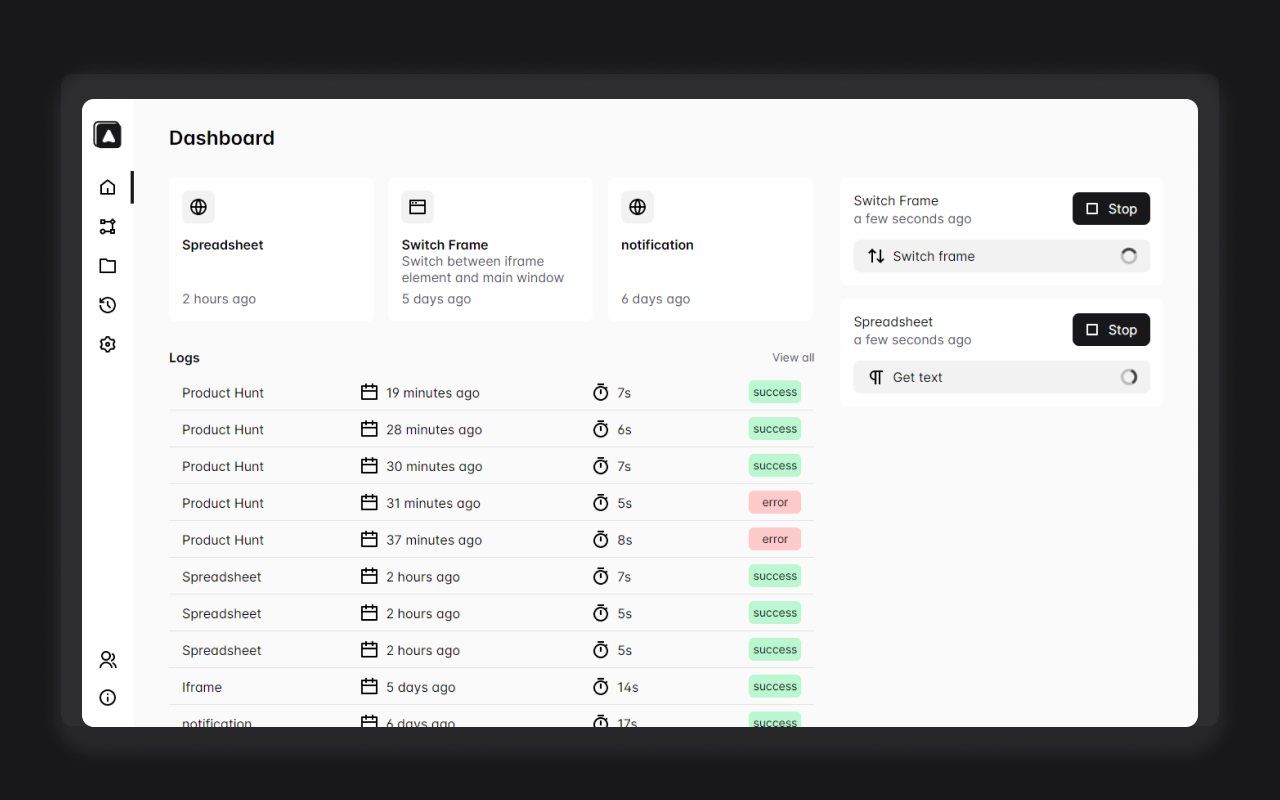Image resolution: width=1280 pixels, height=800 pixels.
Task: Click the Switch Frame card description text
Action: point(483,270)
